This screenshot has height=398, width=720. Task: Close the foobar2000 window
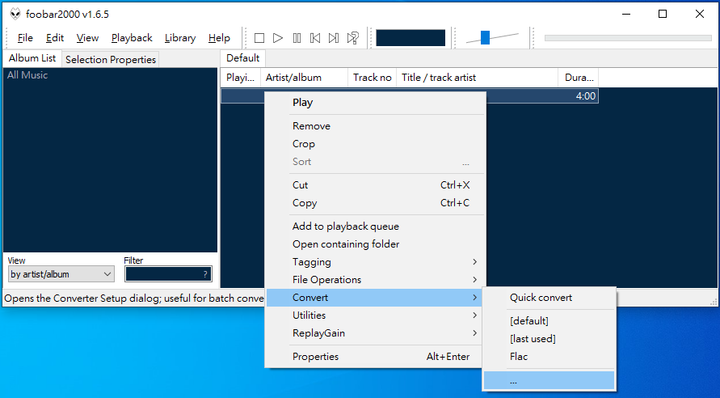coord(699,14)
